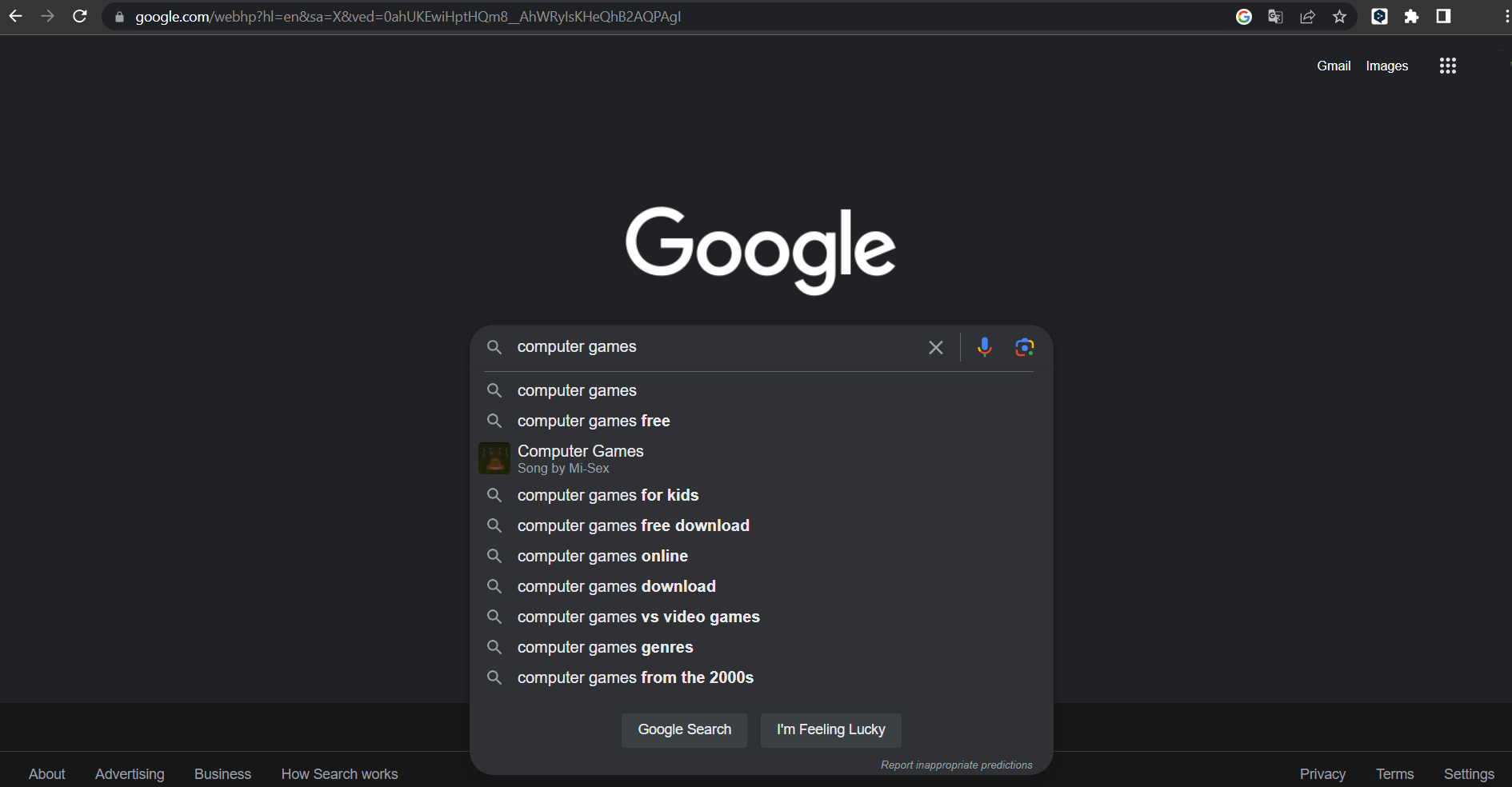Bookmark this page with star icon
This screenshot has width=1512, height=787.
[x=1340, y=17]
